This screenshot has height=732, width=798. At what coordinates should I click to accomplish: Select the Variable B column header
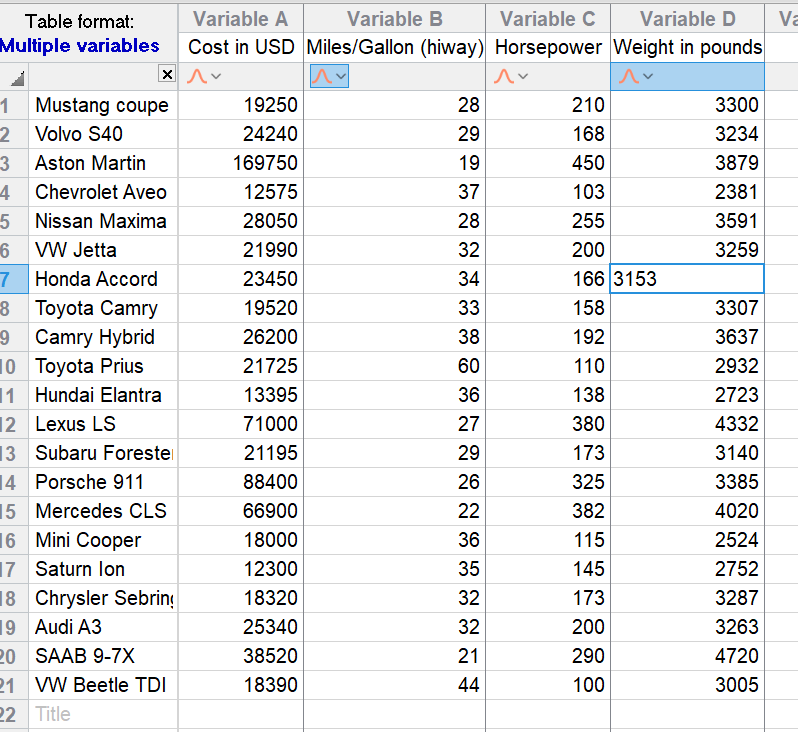tap(394, 18)
